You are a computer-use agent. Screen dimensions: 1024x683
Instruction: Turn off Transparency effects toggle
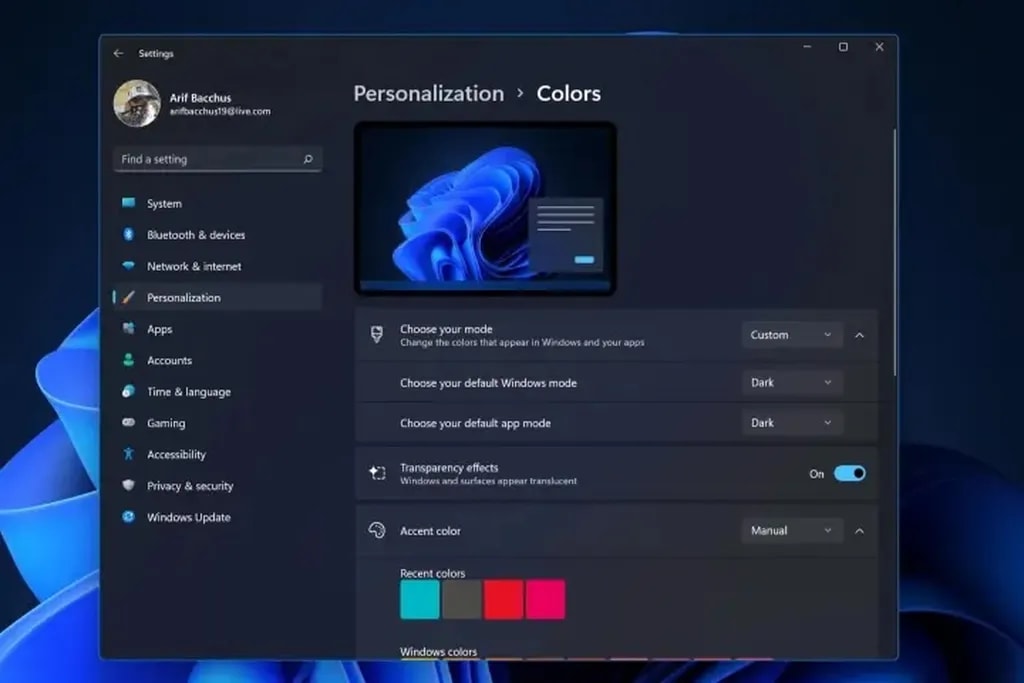(x=849, y=474)
